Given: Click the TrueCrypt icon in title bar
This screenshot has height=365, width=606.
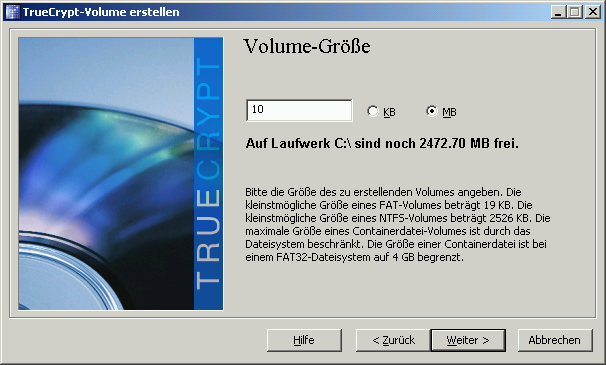Looking at the screenshot, I should click(x=12, y=12).
